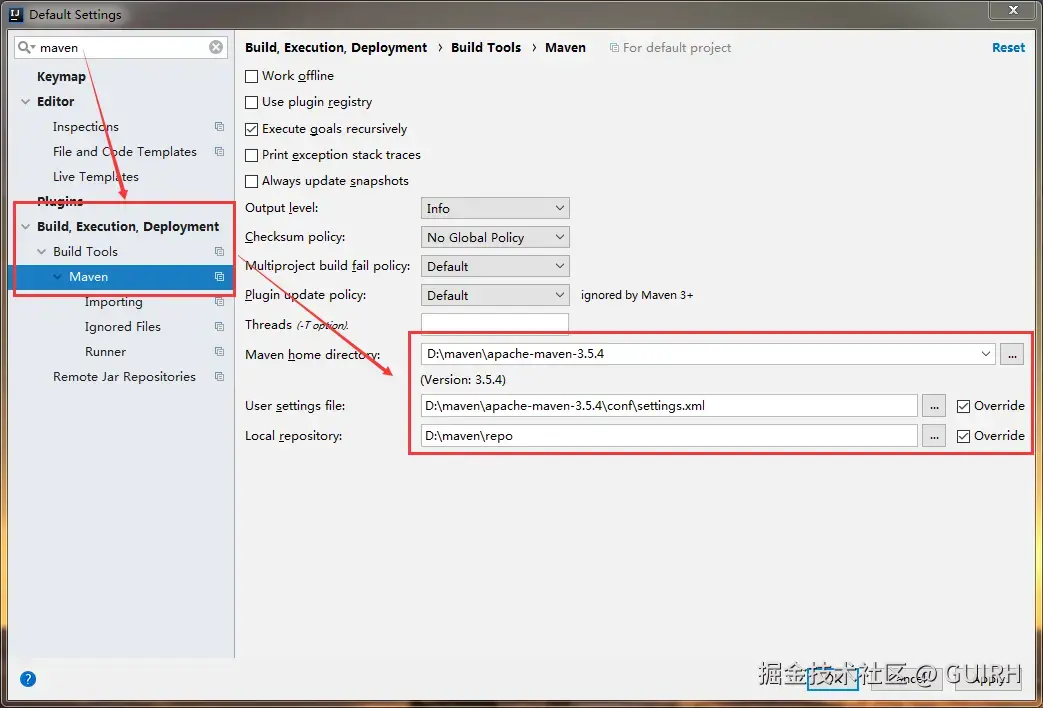Browse for User settings file
The width and height of the screenshot is (1043, 708).
pyautogui.click(x=934, y=406)
